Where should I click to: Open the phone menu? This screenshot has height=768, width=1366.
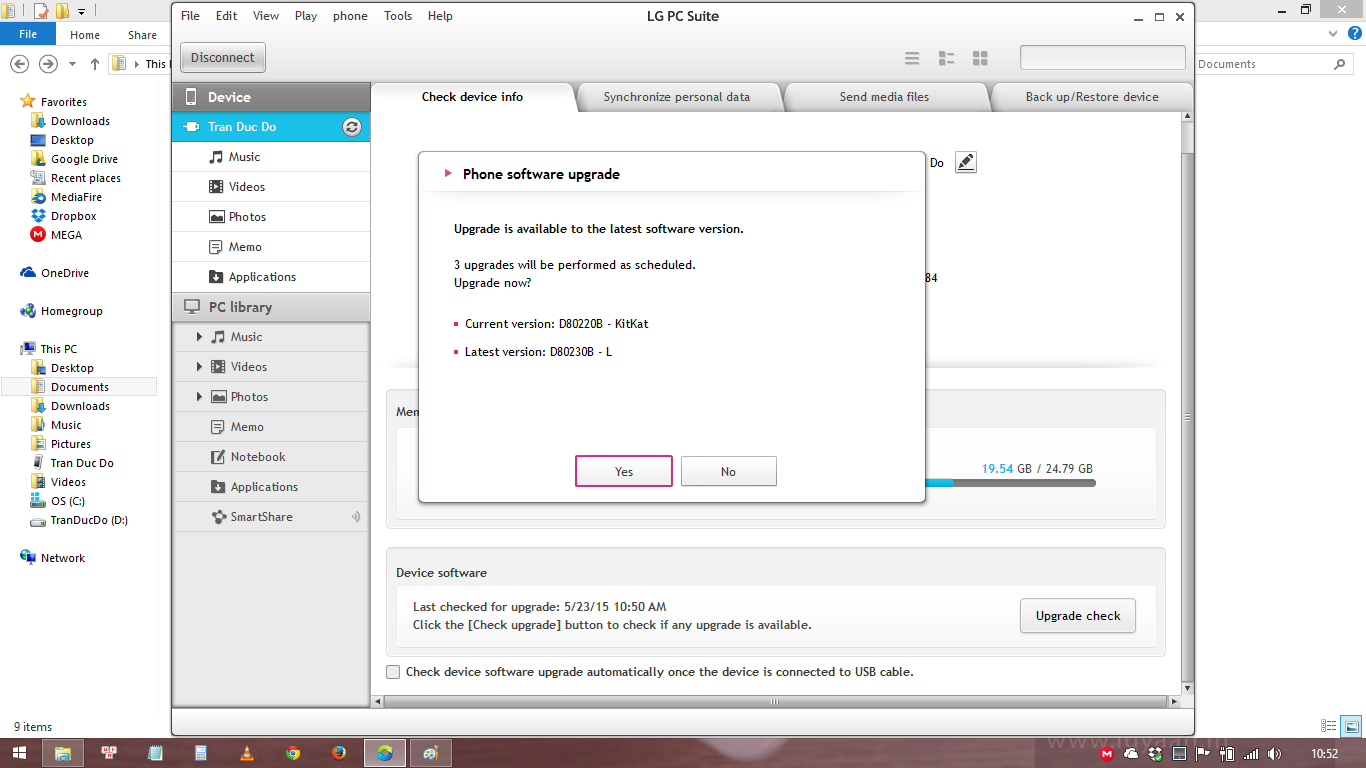coord(350,16)
